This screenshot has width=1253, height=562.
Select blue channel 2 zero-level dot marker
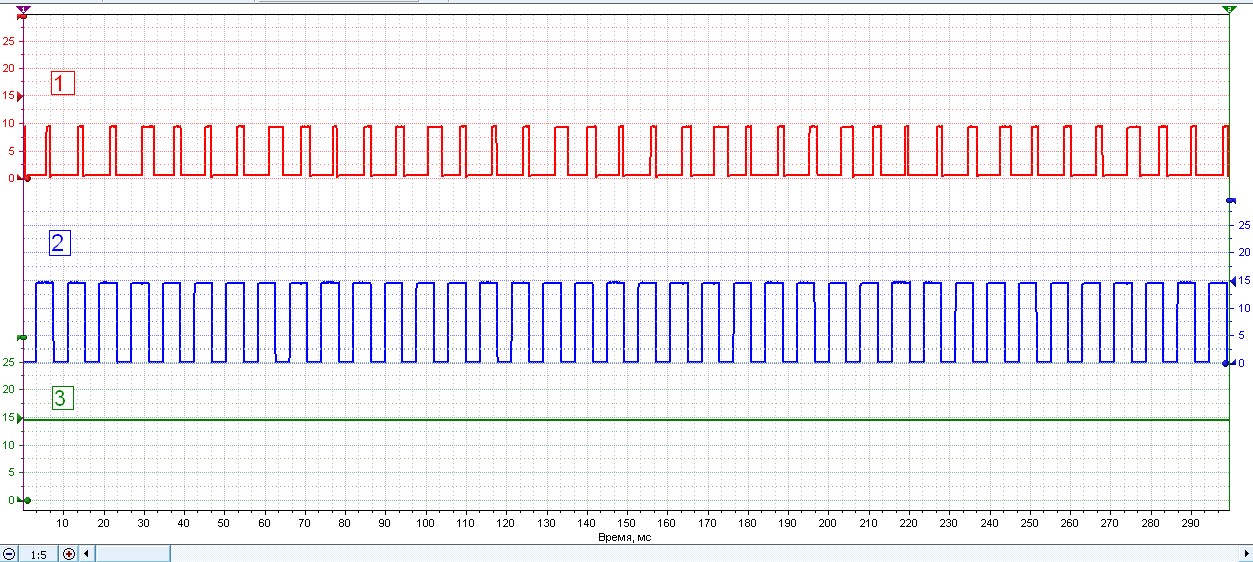click(1227, 362)
